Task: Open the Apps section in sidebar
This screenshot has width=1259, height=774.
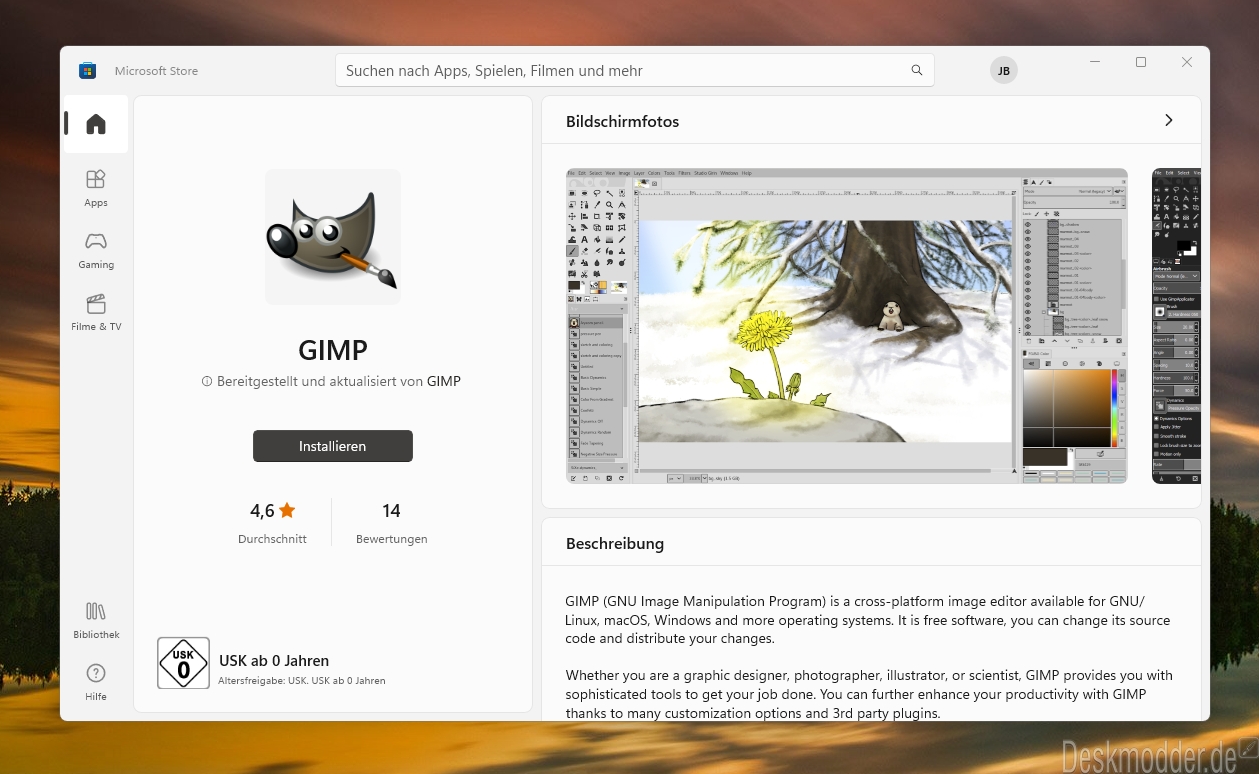Action: (96, 187)
